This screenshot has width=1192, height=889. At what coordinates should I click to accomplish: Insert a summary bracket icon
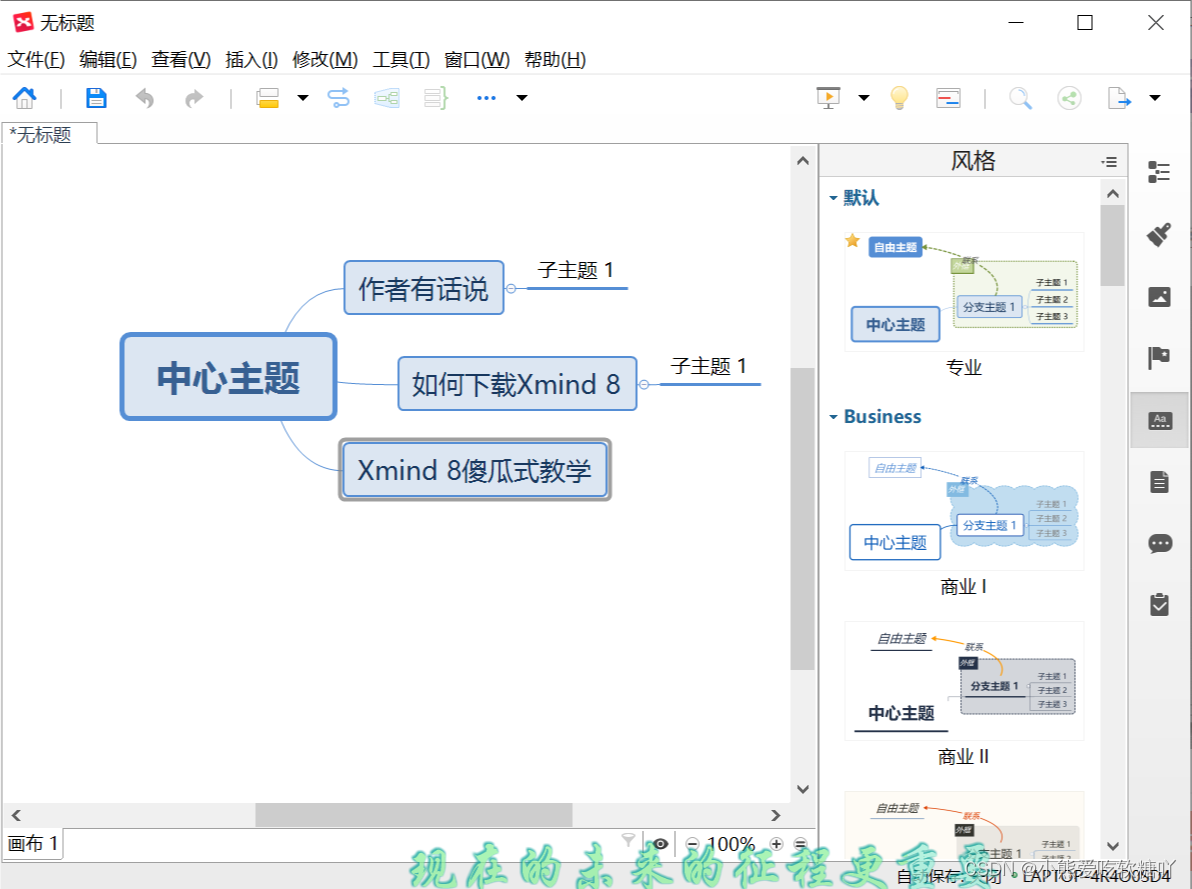coord(436,97)
